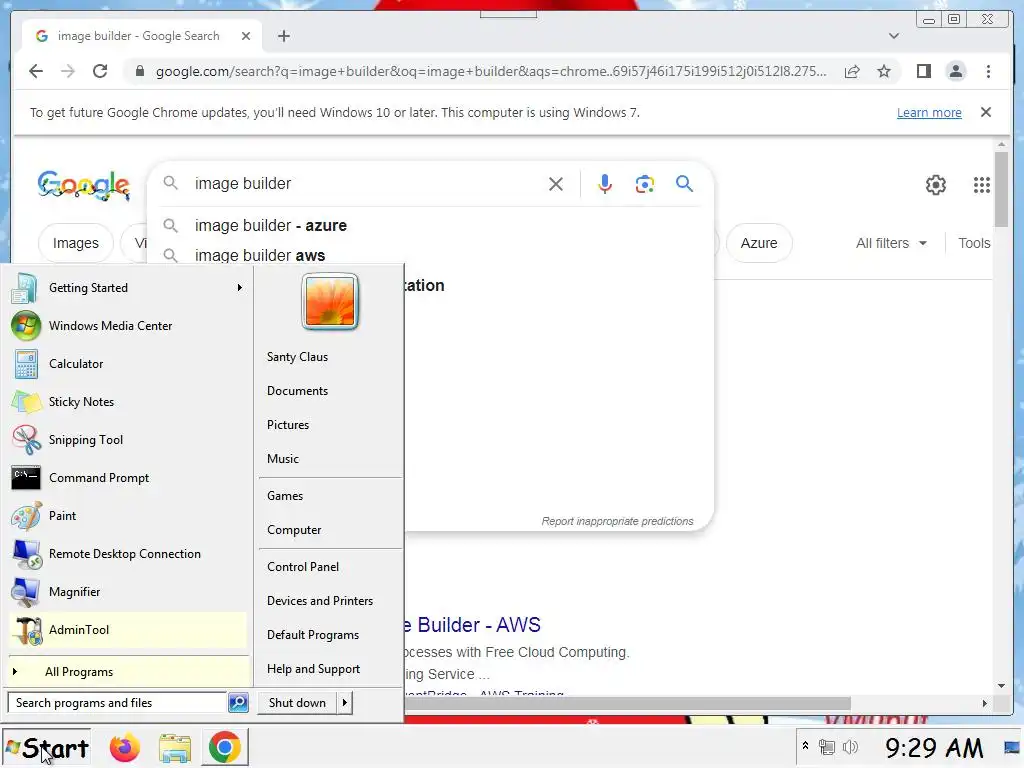Click the Chrome address bar URL
Screen dimensions: 1024x768
coord(490,71)
